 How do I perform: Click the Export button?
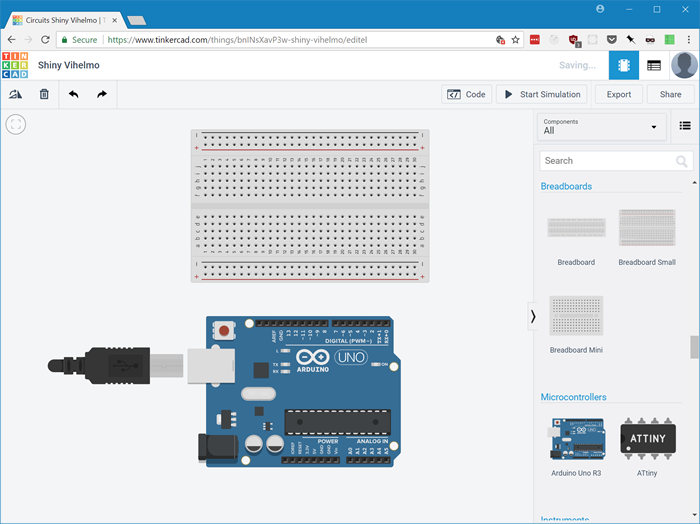pos(619,94)
